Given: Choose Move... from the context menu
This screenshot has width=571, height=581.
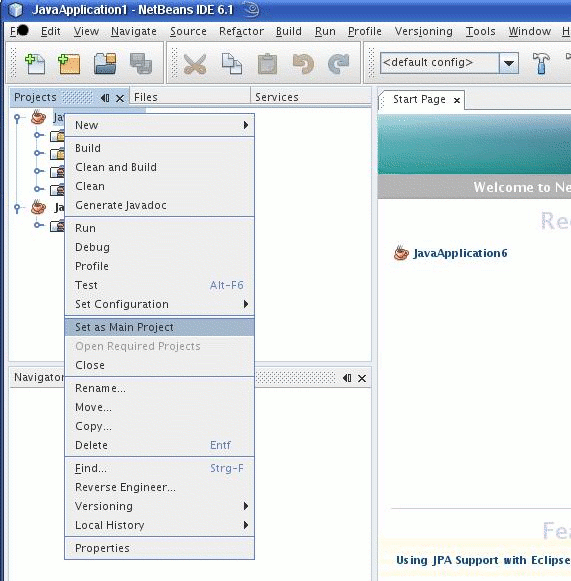Looking at the screenshot, I should point(159,407).
